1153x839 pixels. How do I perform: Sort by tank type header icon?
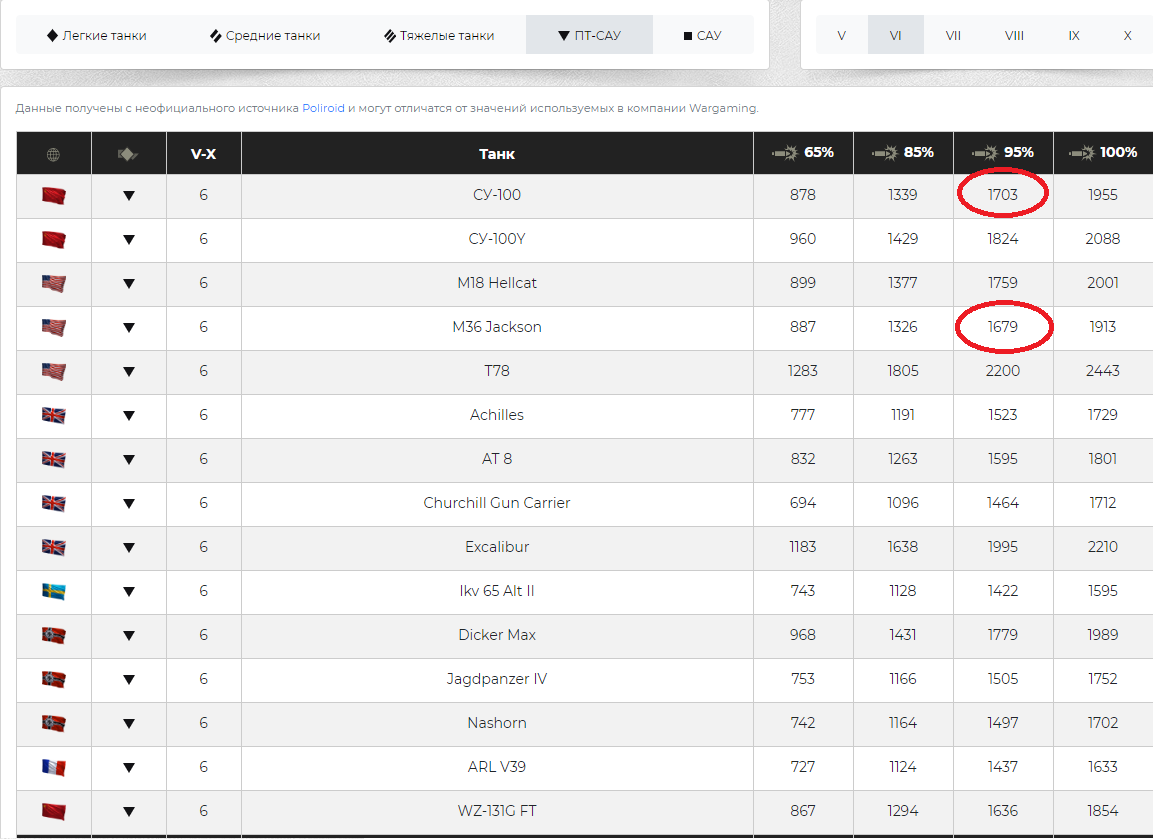128,154
